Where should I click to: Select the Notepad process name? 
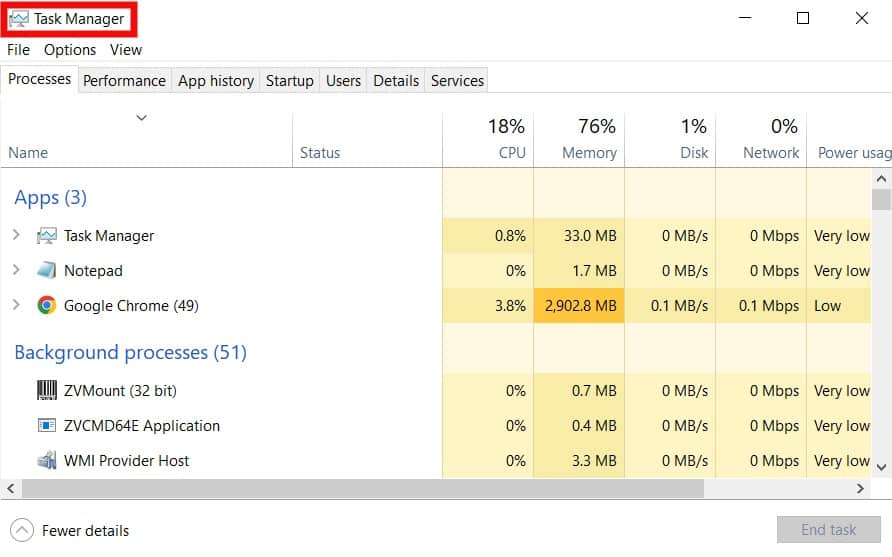93,271
